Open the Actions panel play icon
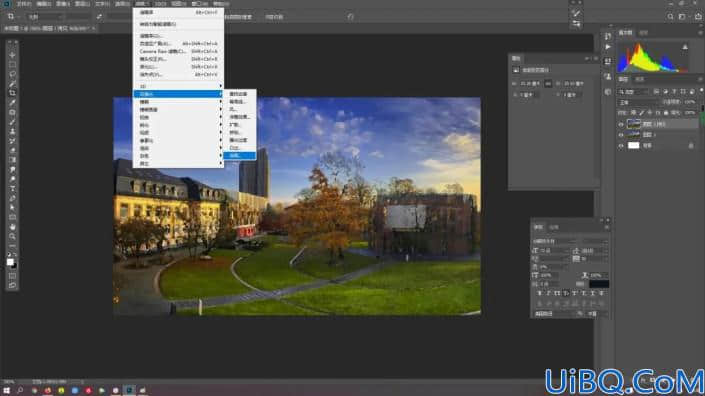 pyautogui.click(x=608, y=47)
